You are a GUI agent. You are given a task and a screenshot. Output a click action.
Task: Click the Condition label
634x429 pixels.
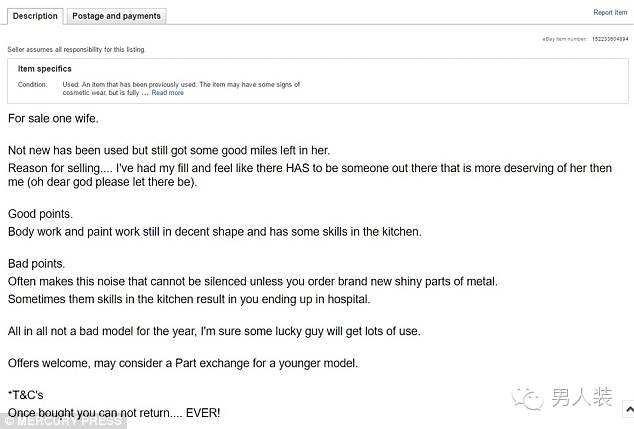[x=32, y=85]
